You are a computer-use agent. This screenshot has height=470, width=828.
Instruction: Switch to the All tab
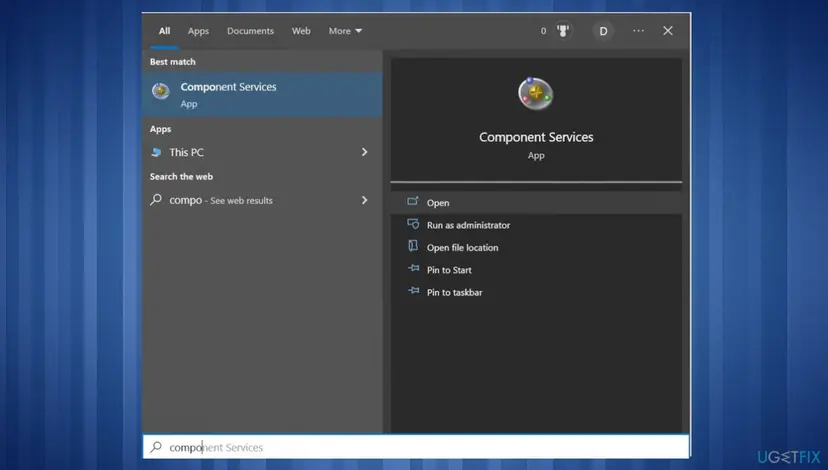tap(164, 31)
